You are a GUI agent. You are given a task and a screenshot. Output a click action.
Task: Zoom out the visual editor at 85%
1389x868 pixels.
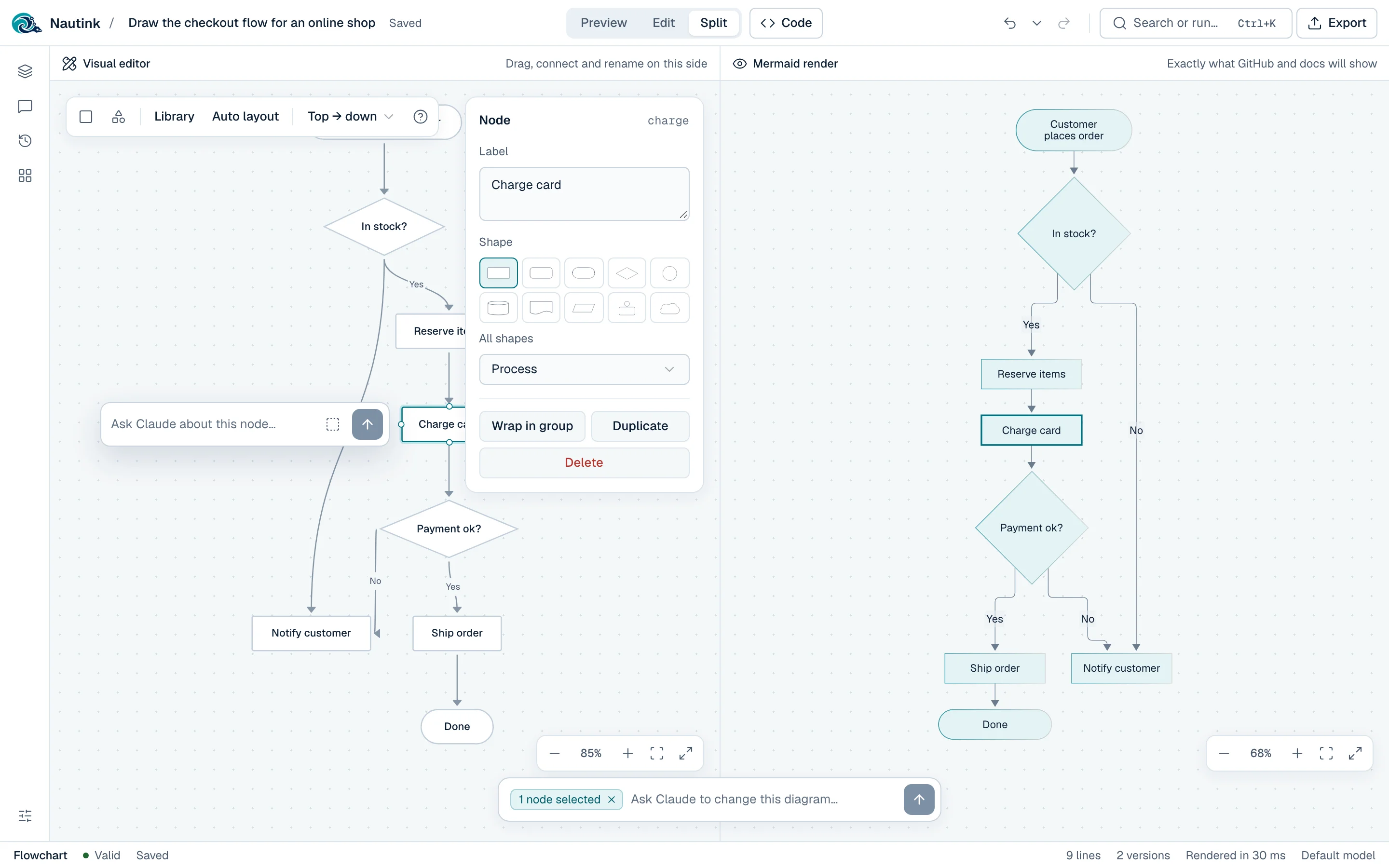[x=555, y=753]
